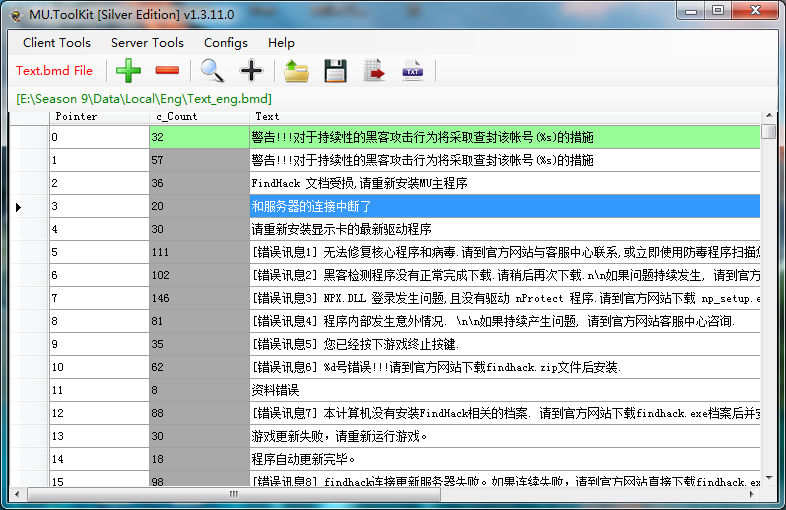Screen dimensions: 786x510
Task: Click the green plus add row icon
Action: [128, 71]
